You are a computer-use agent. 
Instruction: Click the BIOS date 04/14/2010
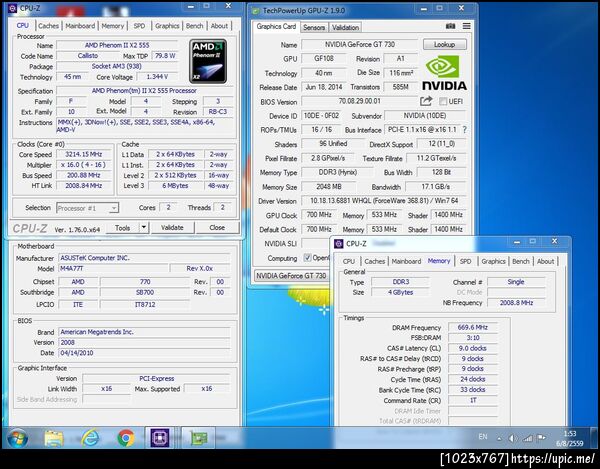144,353
